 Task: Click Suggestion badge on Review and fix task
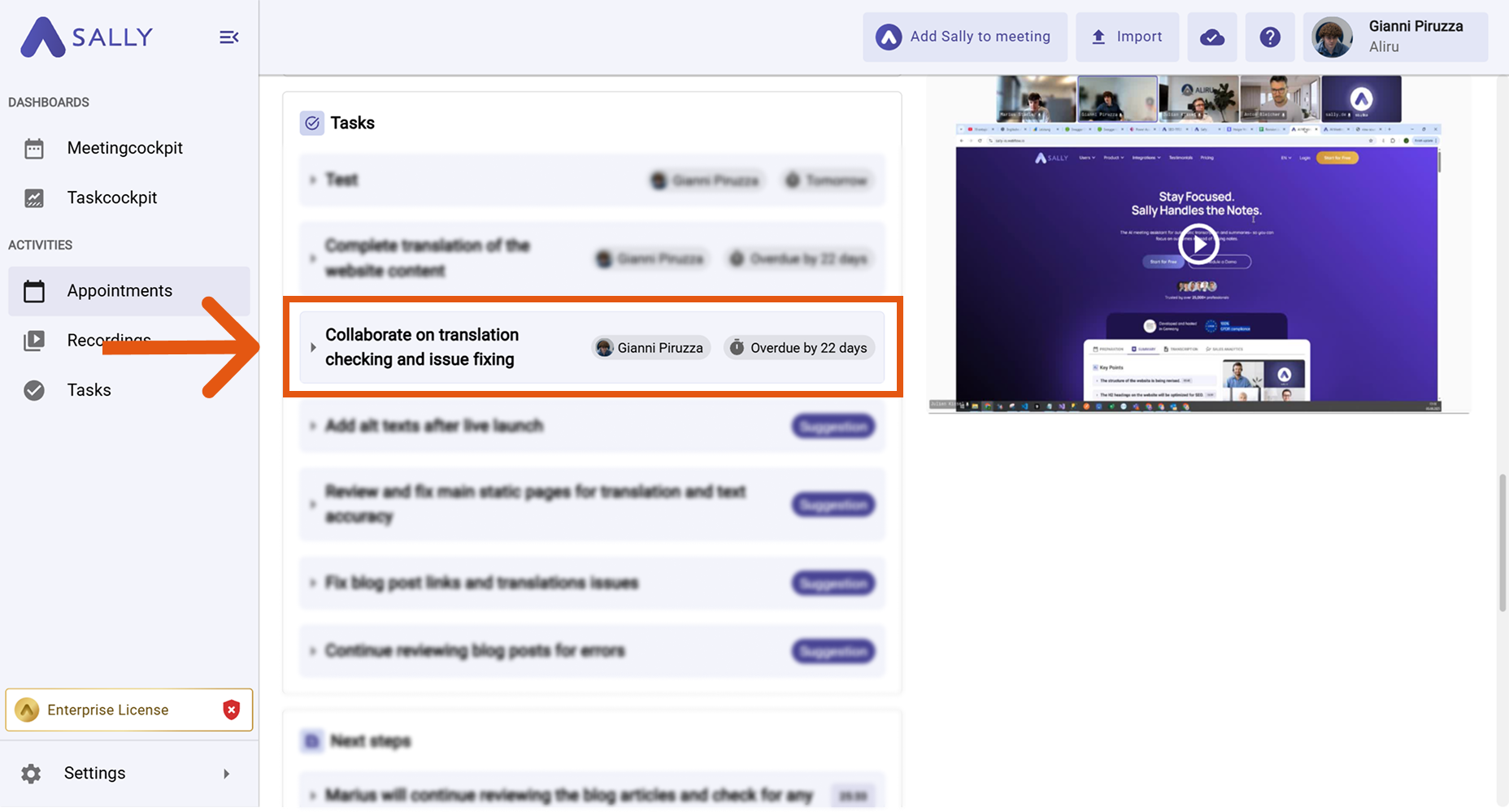[x=833, y=505]
